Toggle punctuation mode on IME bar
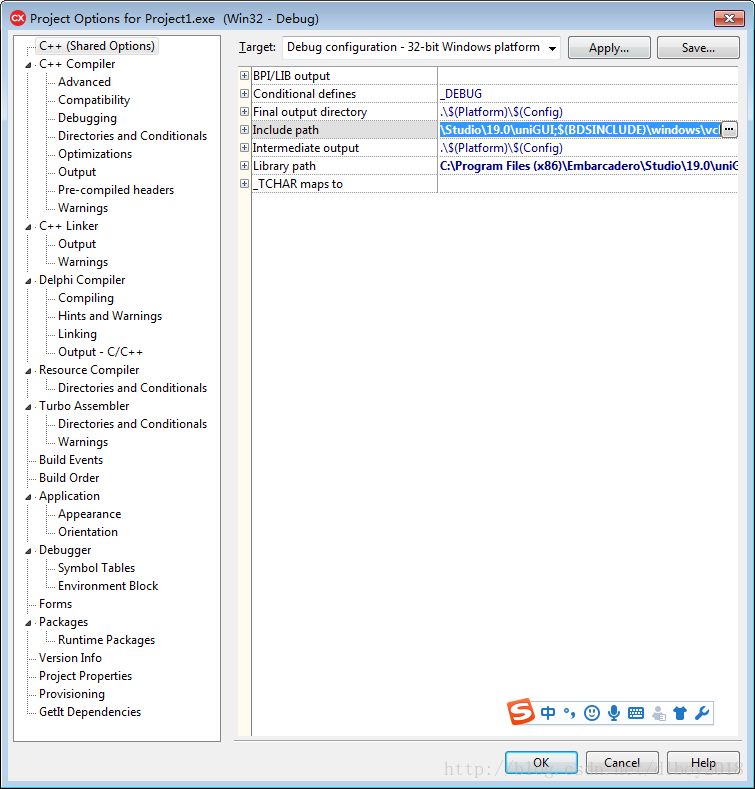This screenshot has height=789, width=755. tap(569, 713)
